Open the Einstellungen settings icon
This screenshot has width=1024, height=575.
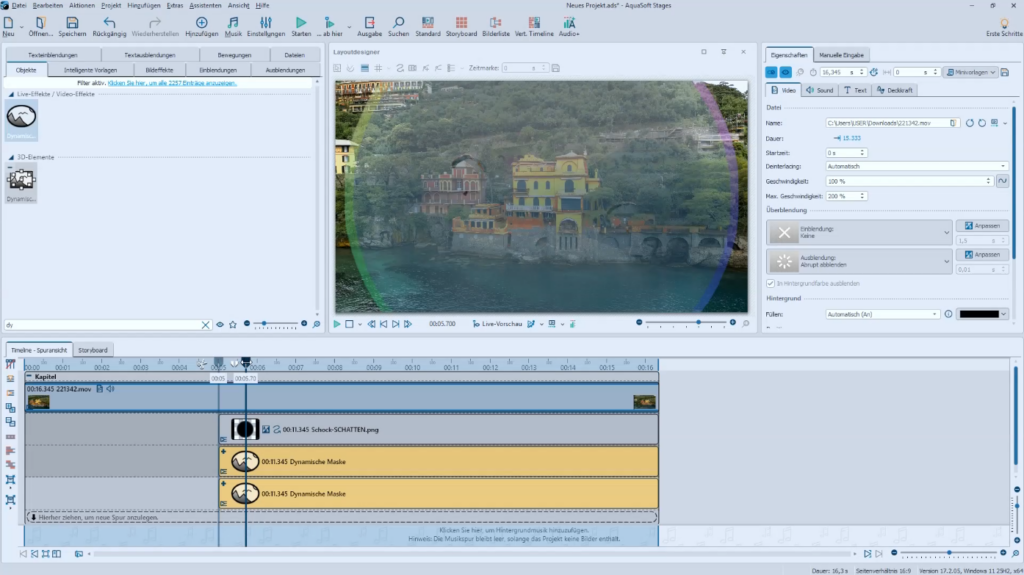point(266,26)
